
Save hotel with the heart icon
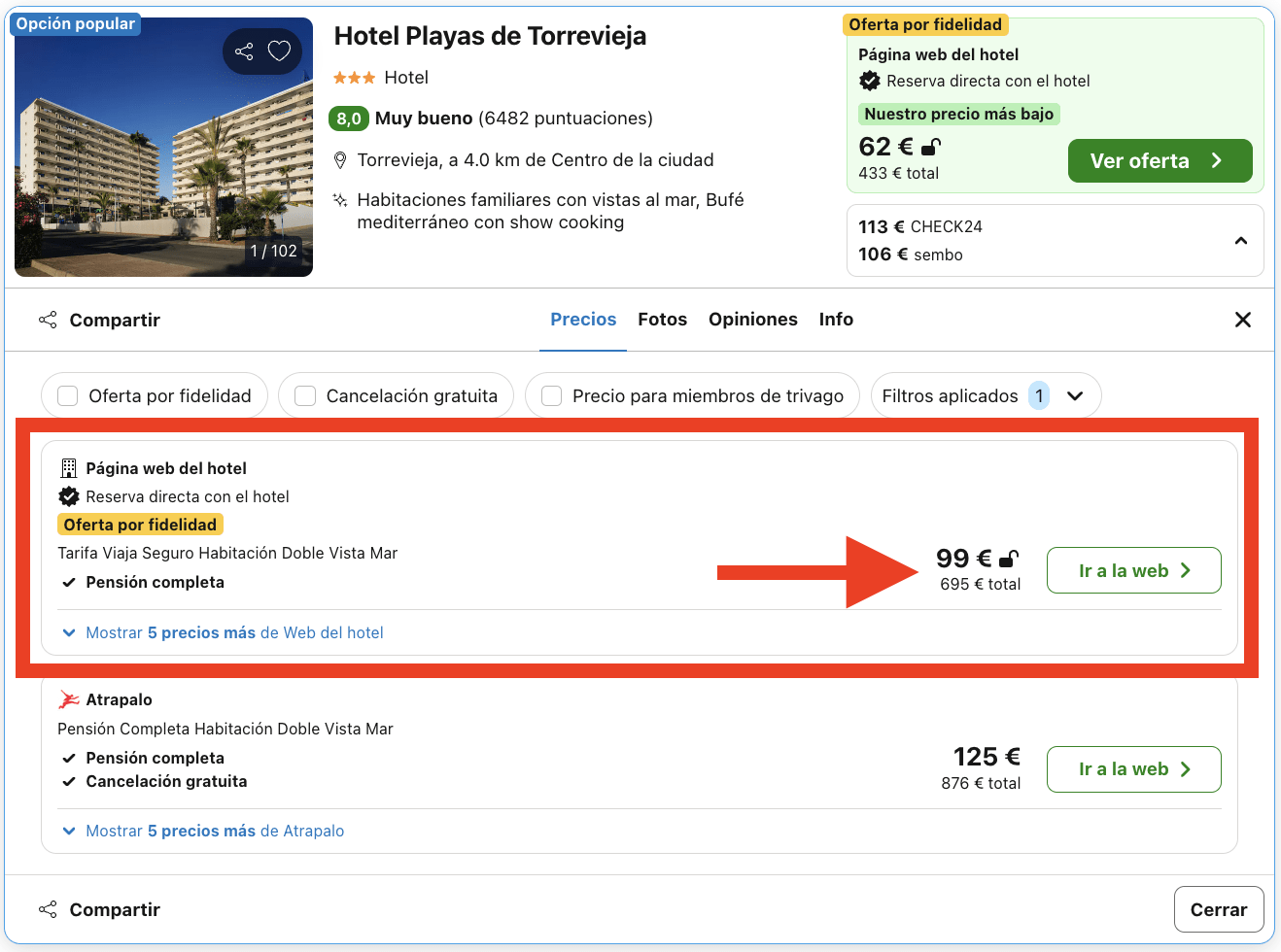click(x=280, y=51)
